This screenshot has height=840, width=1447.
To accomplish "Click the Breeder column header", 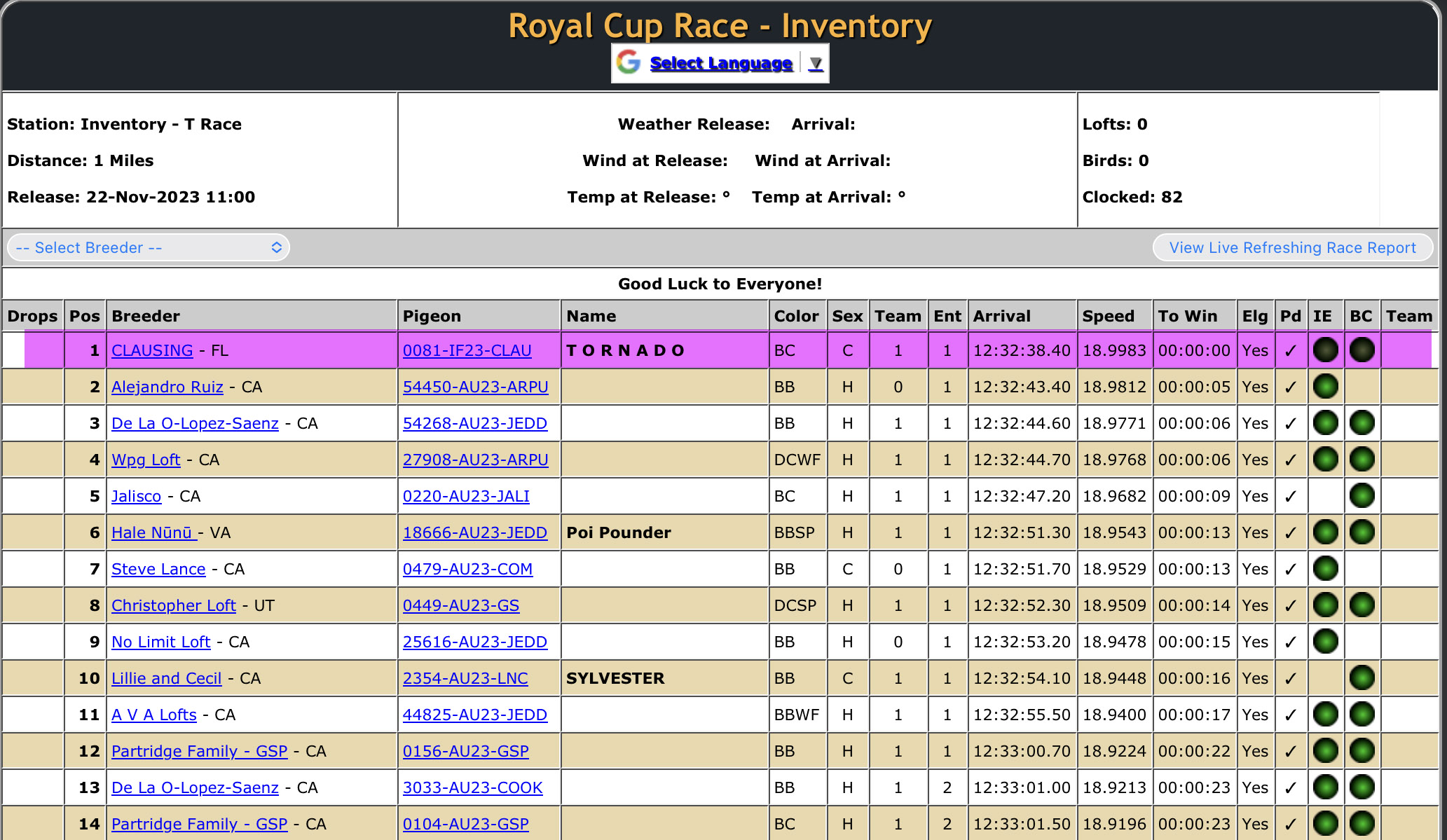I will 146,316.
